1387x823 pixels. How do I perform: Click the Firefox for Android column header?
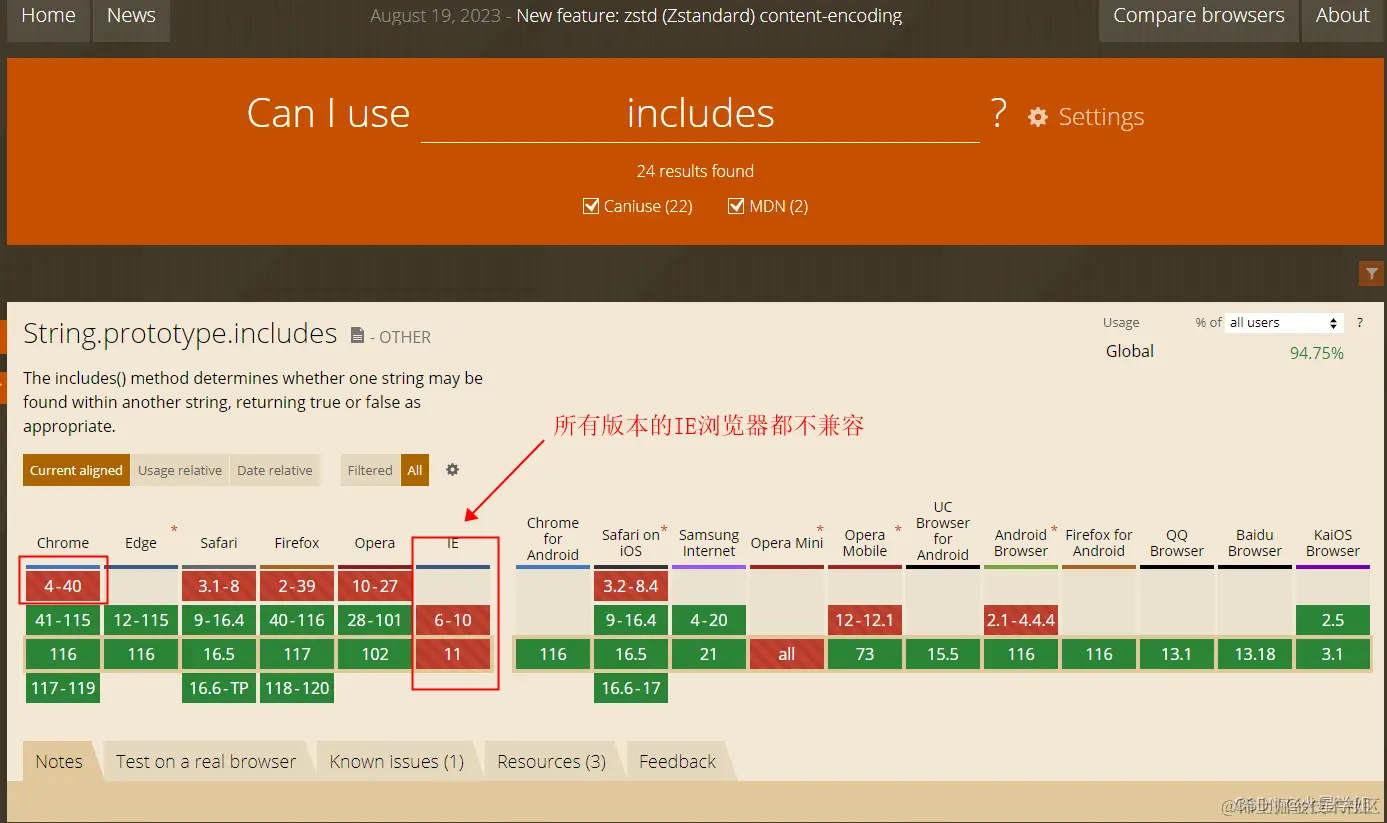[x=1099, y=543]
